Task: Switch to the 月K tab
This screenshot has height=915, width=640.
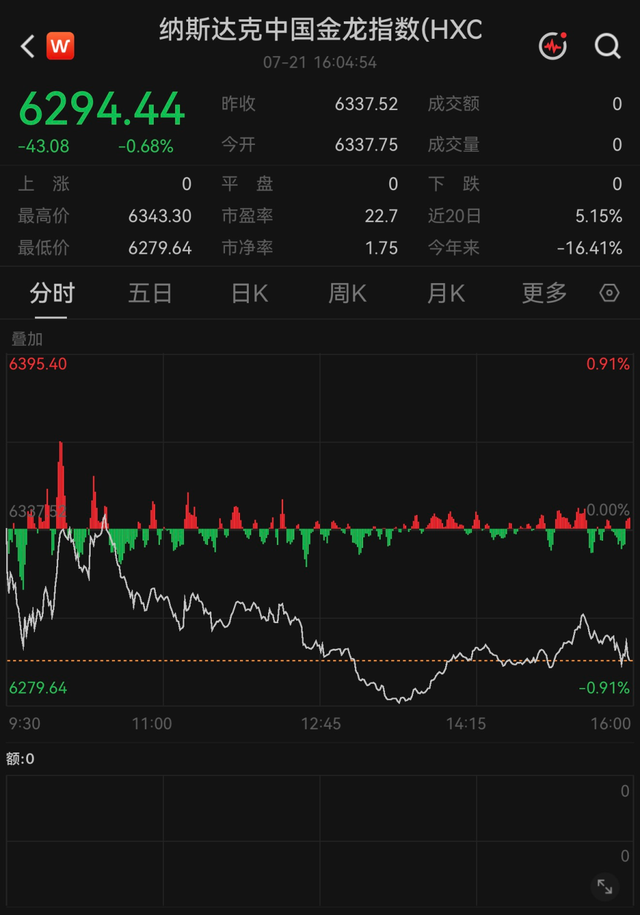Action: (446, 293)
